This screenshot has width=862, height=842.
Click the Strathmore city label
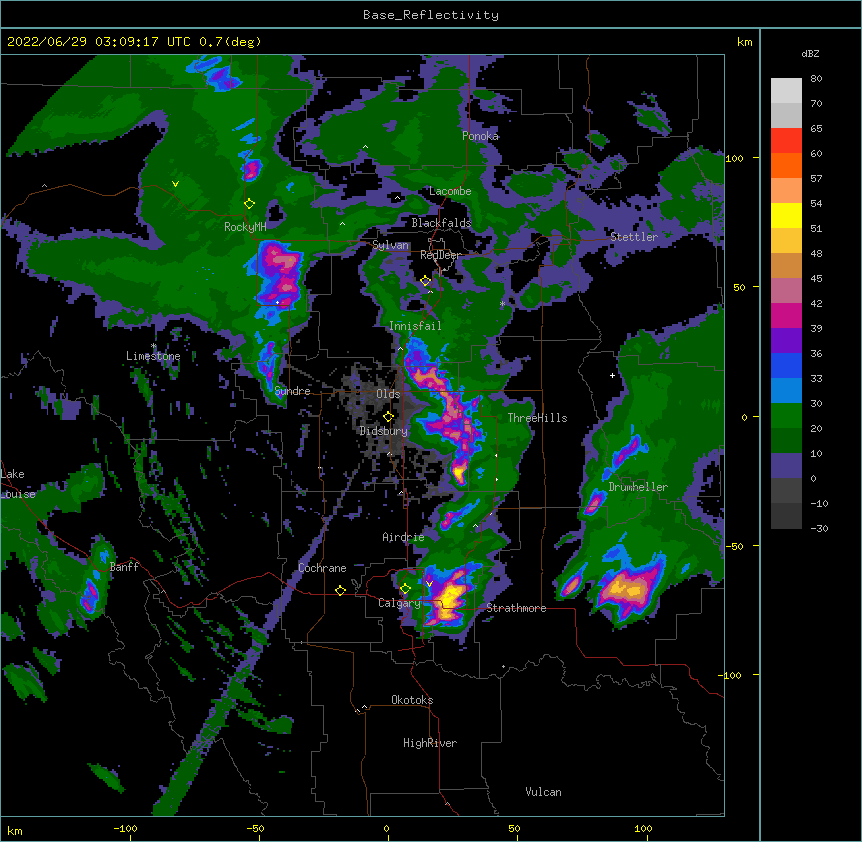516,608
